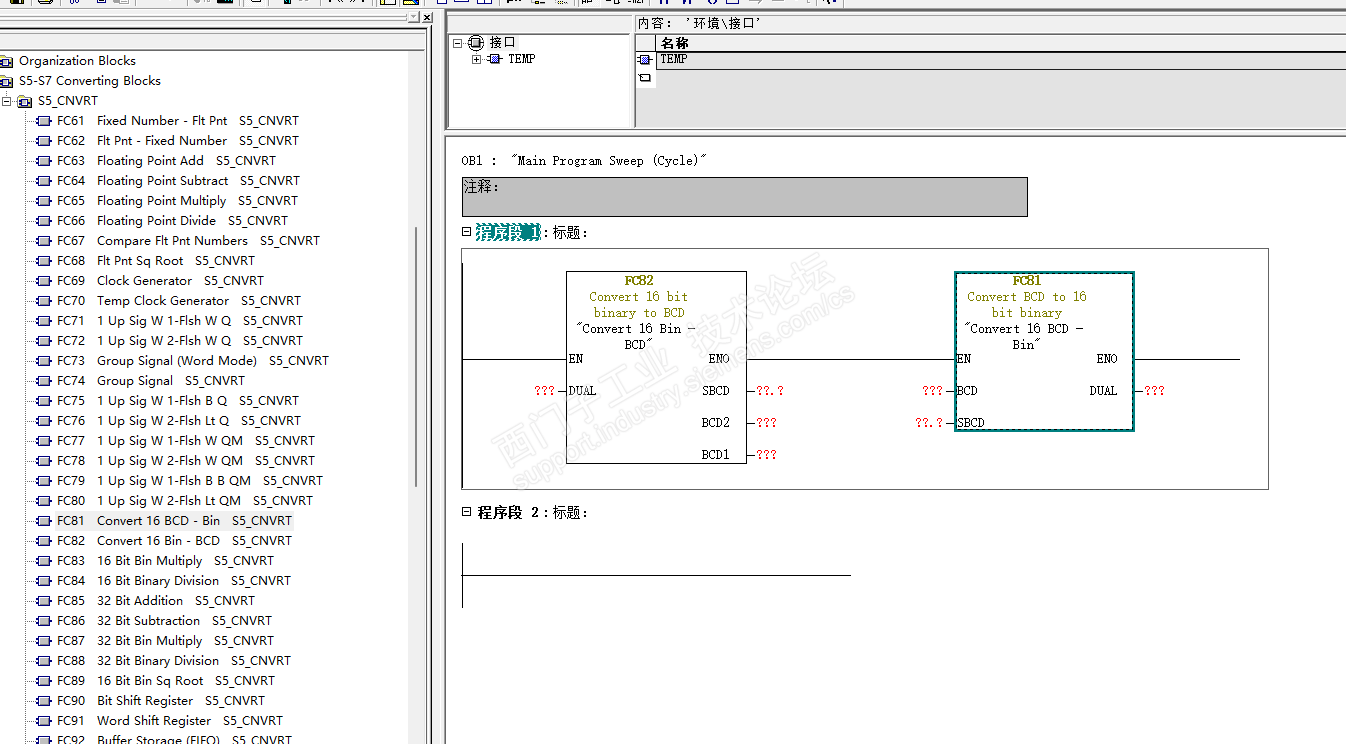Viewport: 1346px width, 744px height.
Task: Select the FC69 Clock Generator block icon
Action: click(43, 281)
